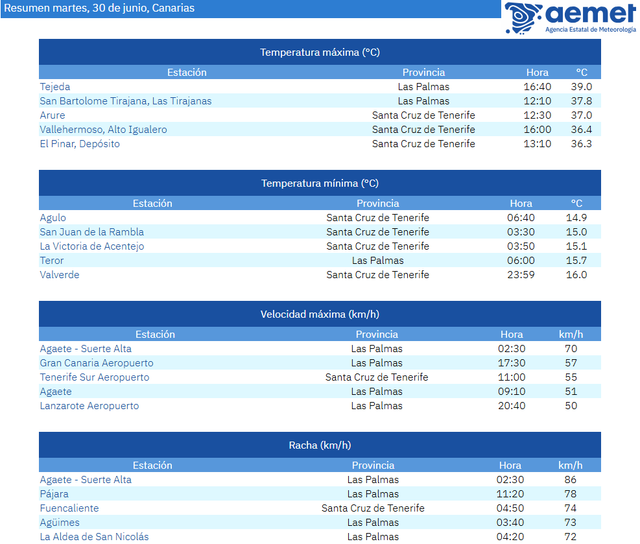Open Gran Canaria Aeropuerto station
Image resolution: width=640 pixels, height=544 pixels.
point(96,363)
